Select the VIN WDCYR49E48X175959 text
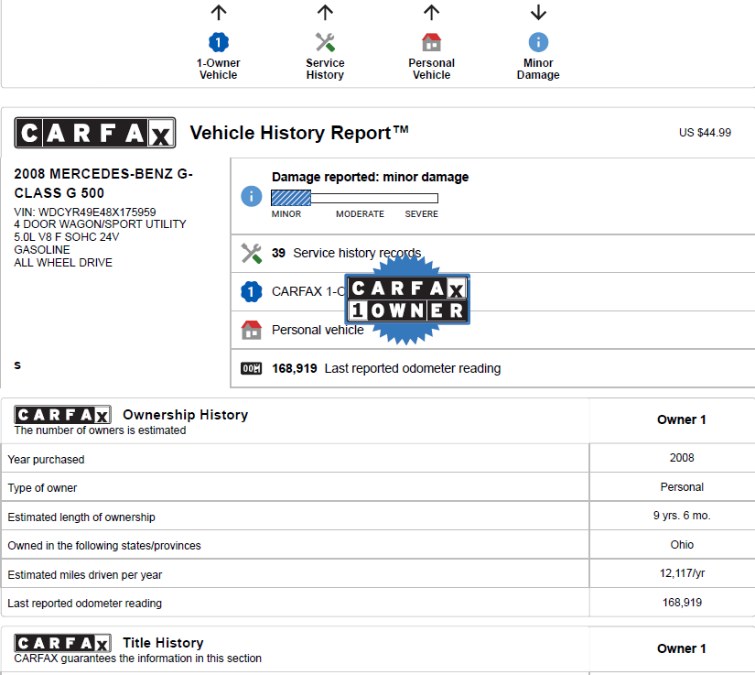 click(85, 212)
